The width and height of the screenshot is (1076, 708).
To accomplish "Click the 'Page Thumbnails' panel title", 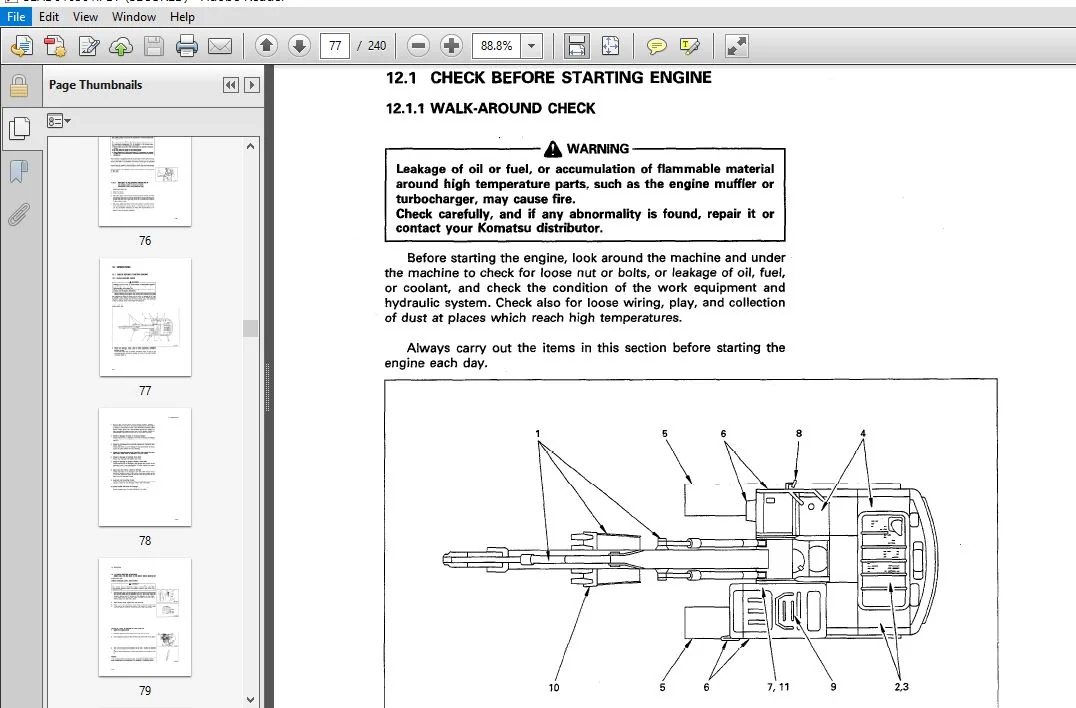I will coord(95,85).
